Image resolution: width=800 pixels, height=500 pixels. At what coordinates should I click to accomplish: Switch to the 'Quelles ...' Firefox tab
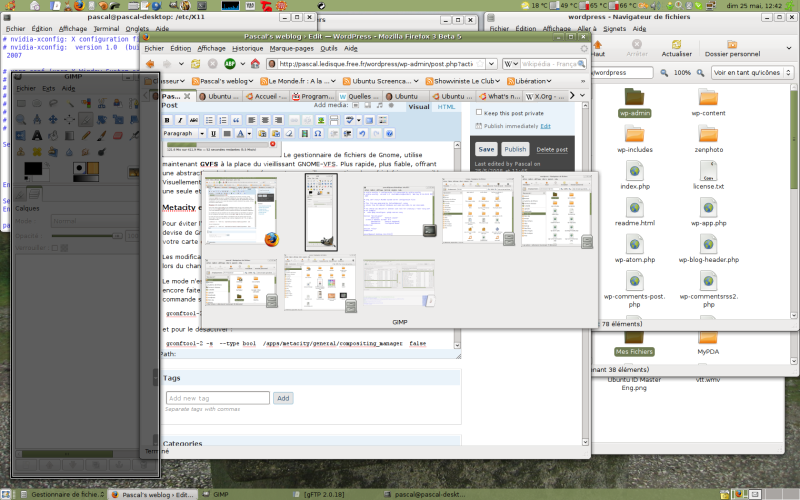coord(359,96)
